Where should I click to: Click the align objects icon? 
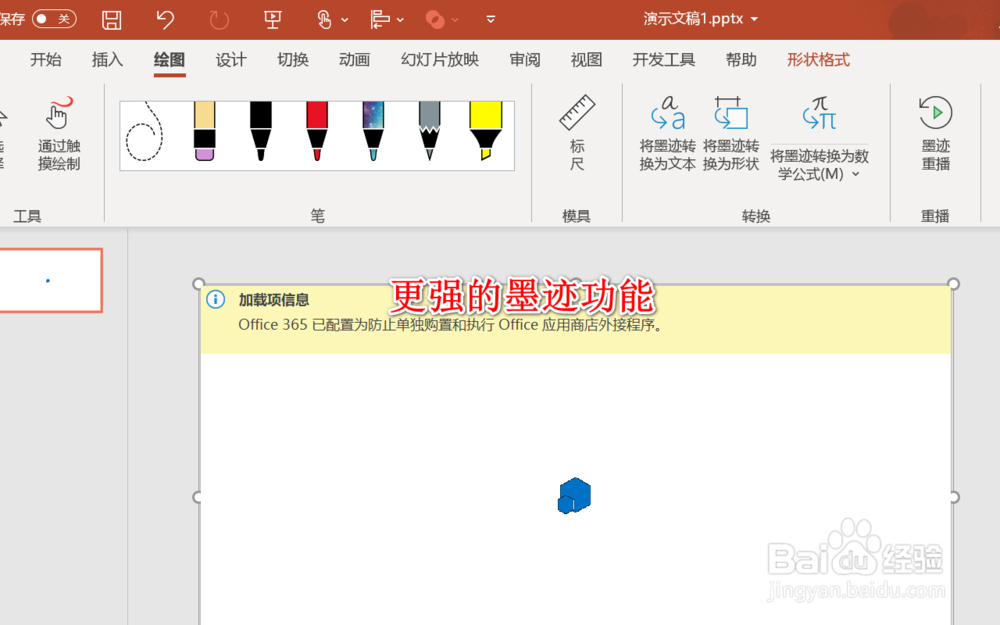click(380, 20)
